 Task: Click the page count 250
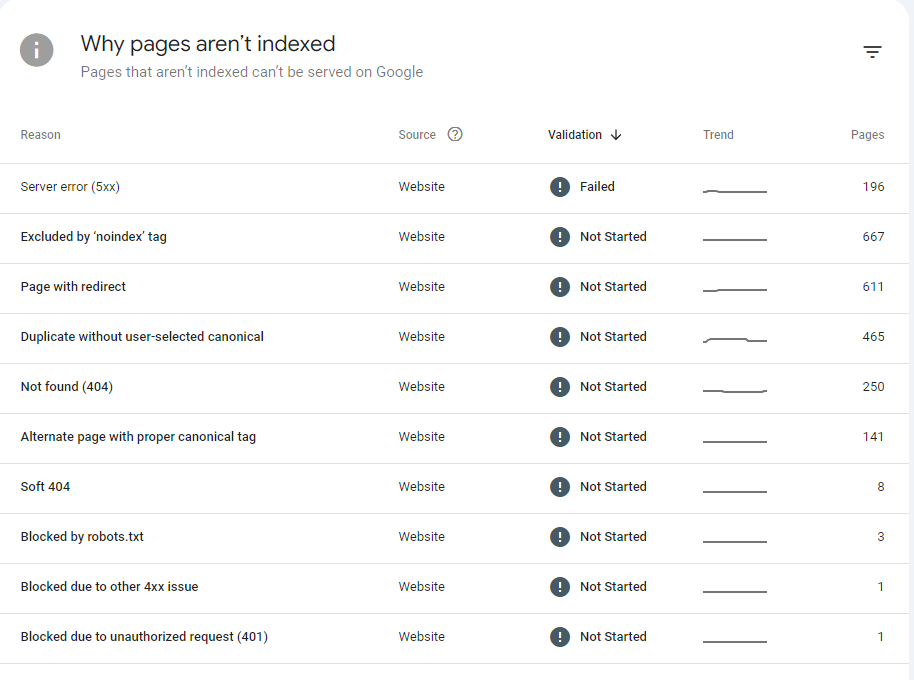tap(873, 387)
